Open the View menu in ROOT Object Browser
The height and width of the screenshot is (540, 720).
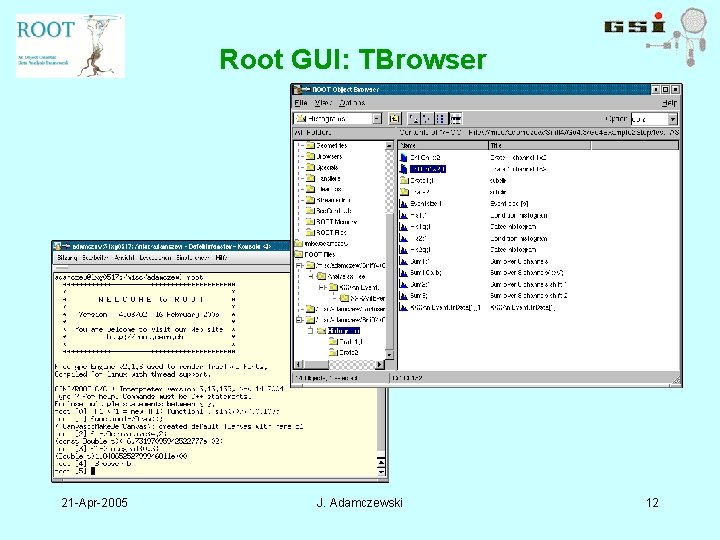tap(323, 103)
